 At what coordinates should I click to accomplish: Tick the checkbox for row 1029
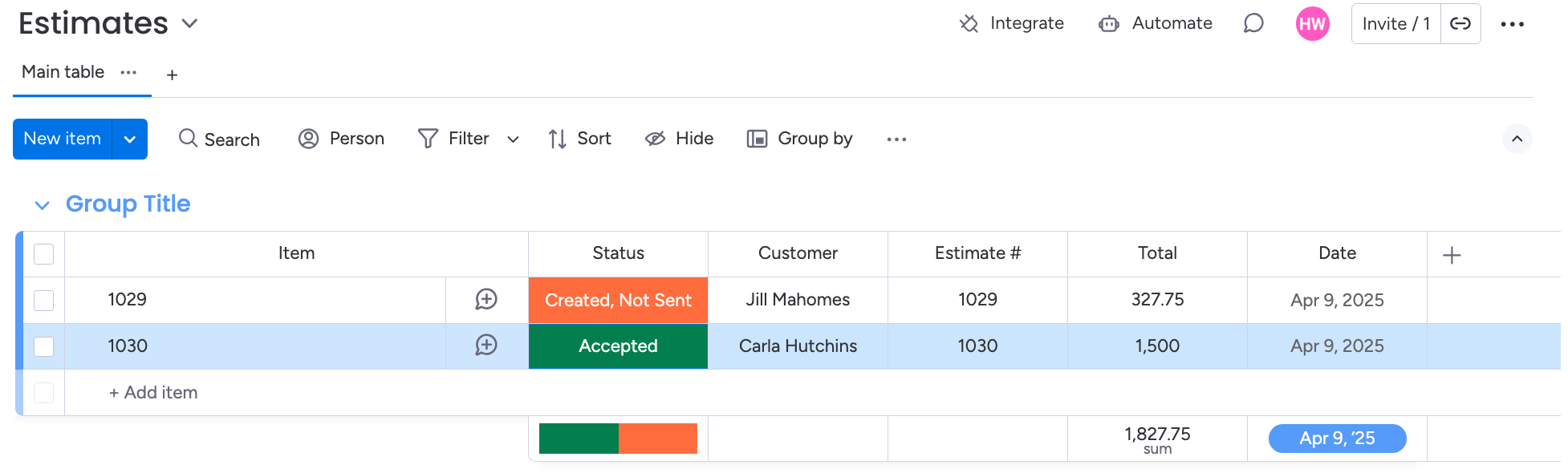[x=44, y=300]
